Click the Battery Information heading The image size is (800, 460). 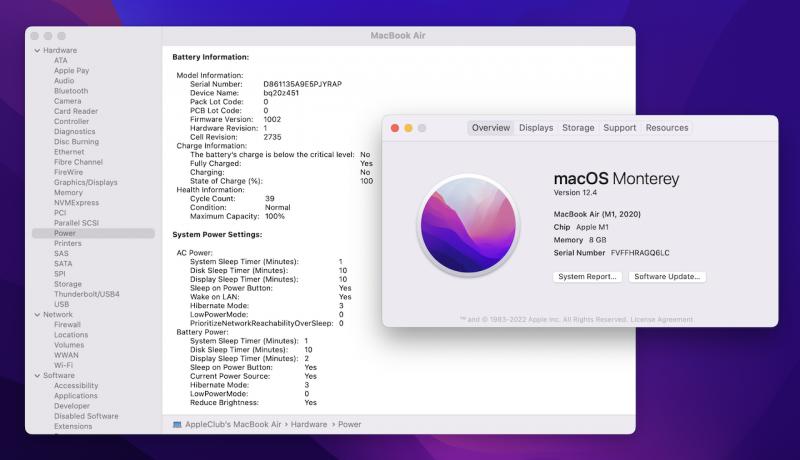point(211,57)
